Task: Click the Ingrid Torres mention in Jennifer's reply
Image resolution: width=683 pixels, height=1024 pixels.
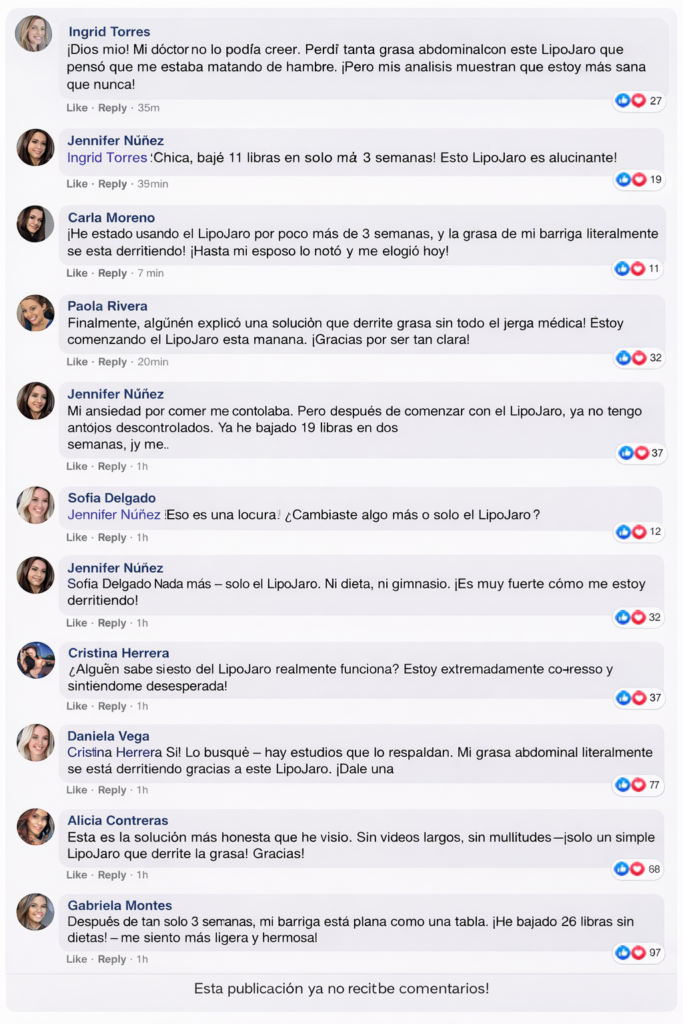Action: pyautogui.click(x=107, y=158)
